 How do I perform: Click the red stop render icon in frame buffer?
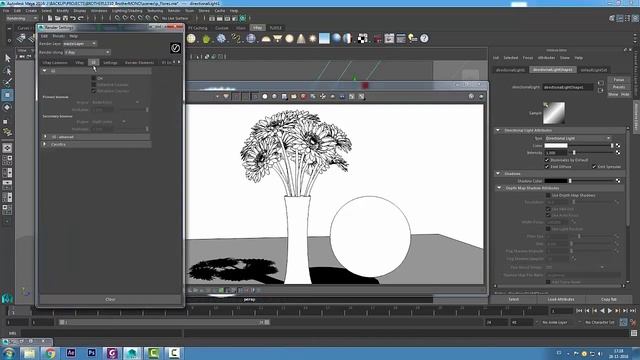[303, 96]
